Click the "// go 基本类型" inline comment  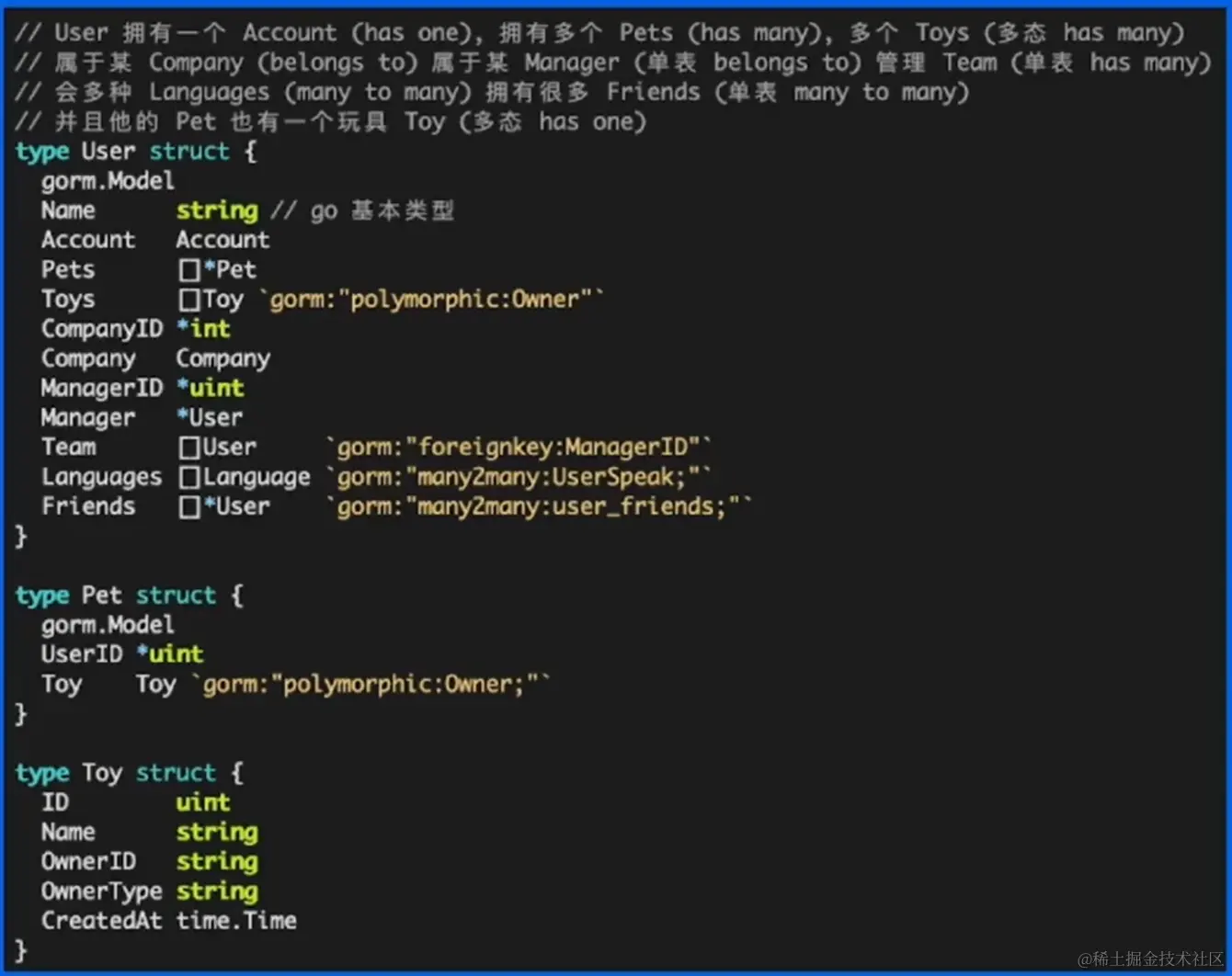coord(362,210)
